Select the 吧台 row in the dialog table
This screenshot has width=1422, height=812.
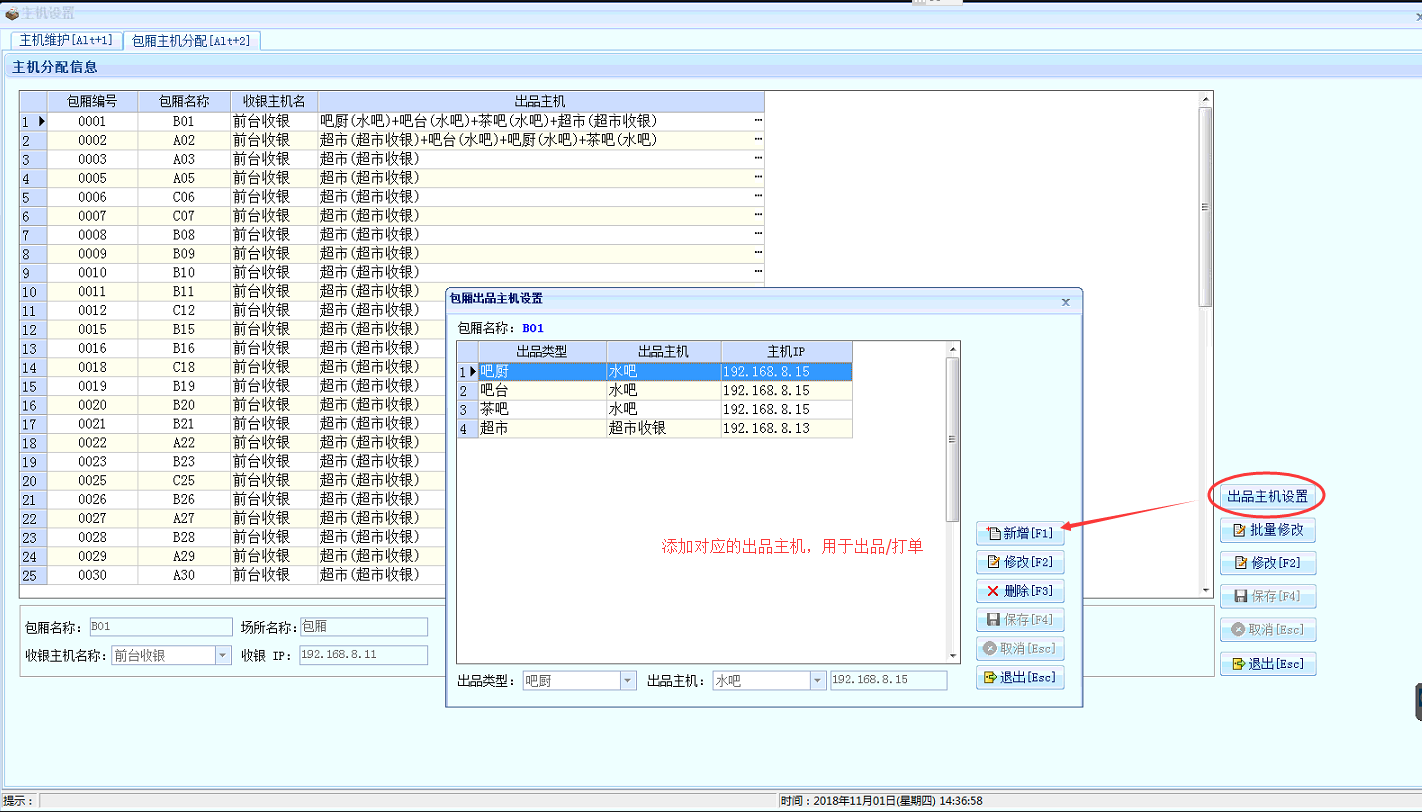click(655, 390)
